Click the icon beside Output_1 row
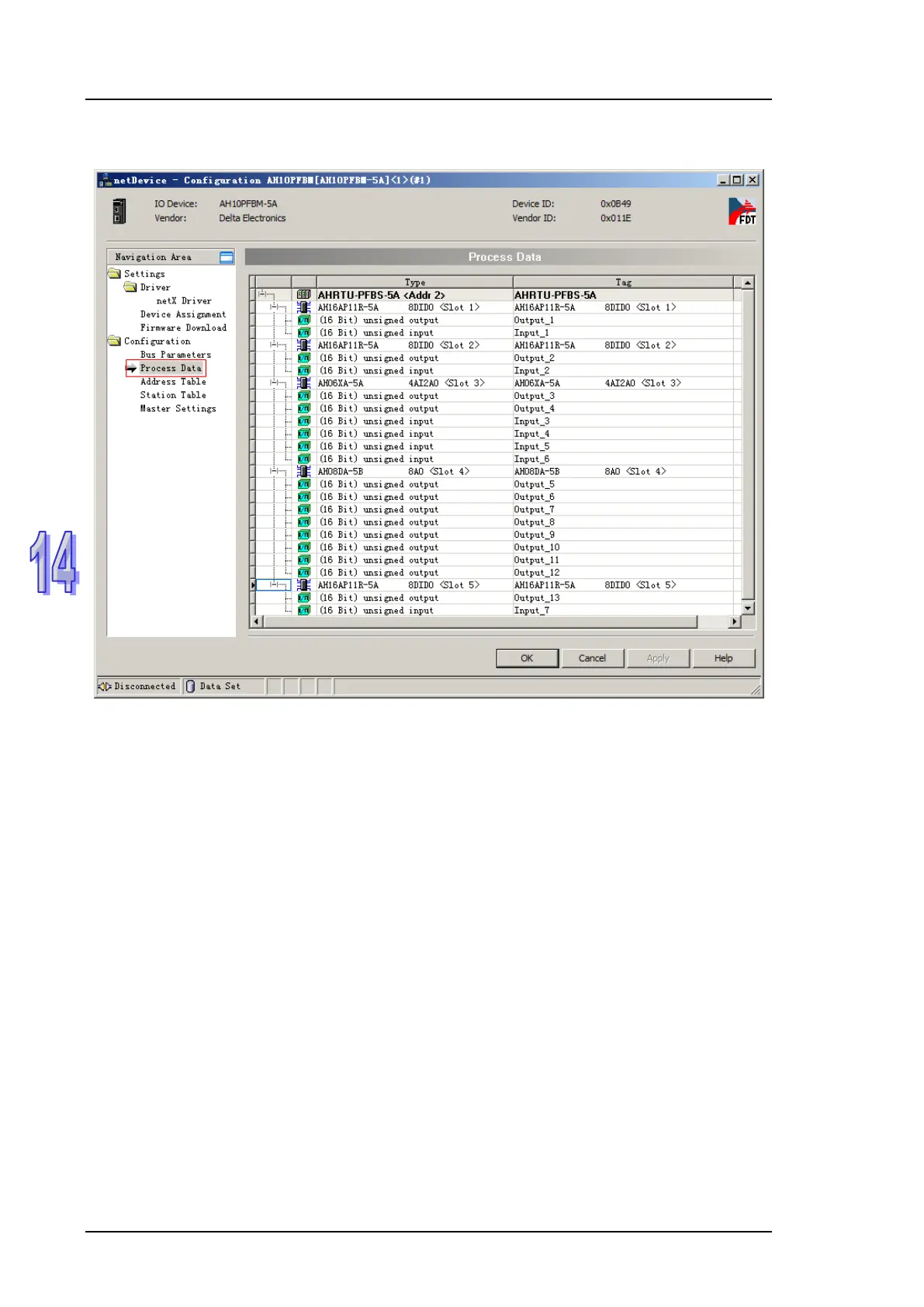The height and width of the screenshot is (1307, 924). pyautogui.click(x=304, y=321)
